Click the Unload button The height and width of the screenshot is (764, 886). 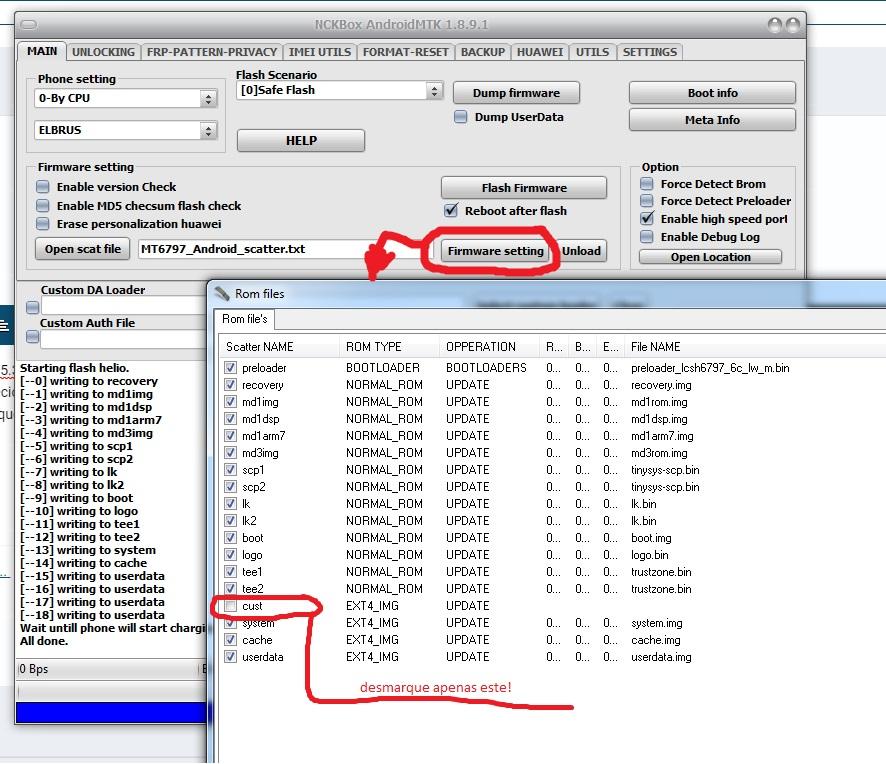pyautogui.click(x=581, y=251)
